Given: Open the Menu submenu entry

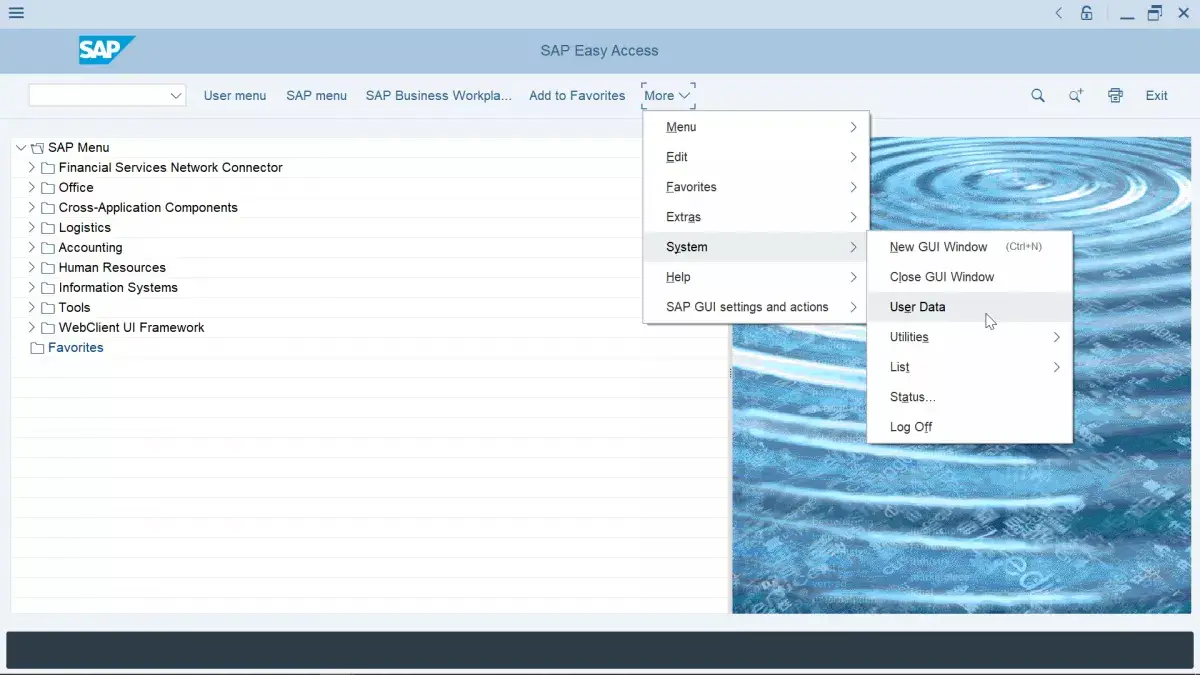Looking at the screenshot, I should pos(756,127).
